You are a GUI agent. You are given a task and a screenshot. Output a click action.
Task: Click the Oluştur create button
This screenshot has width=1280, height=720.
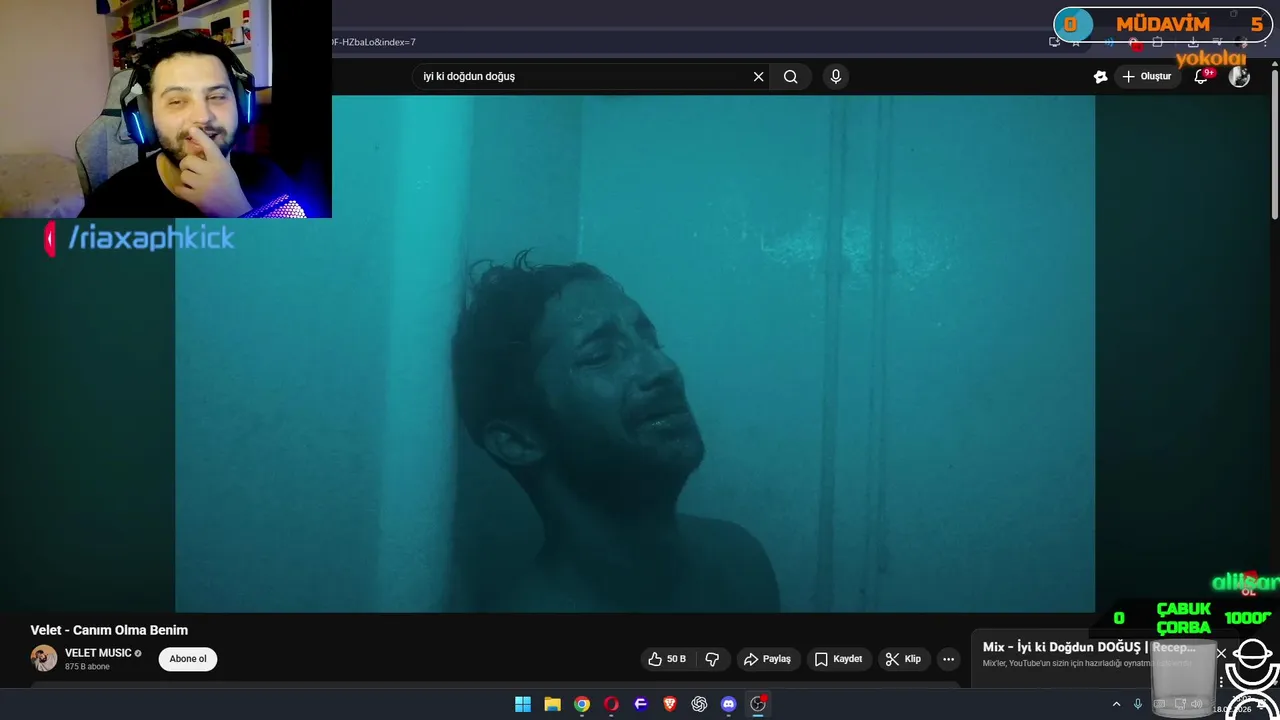click(x=1147, y=77)
